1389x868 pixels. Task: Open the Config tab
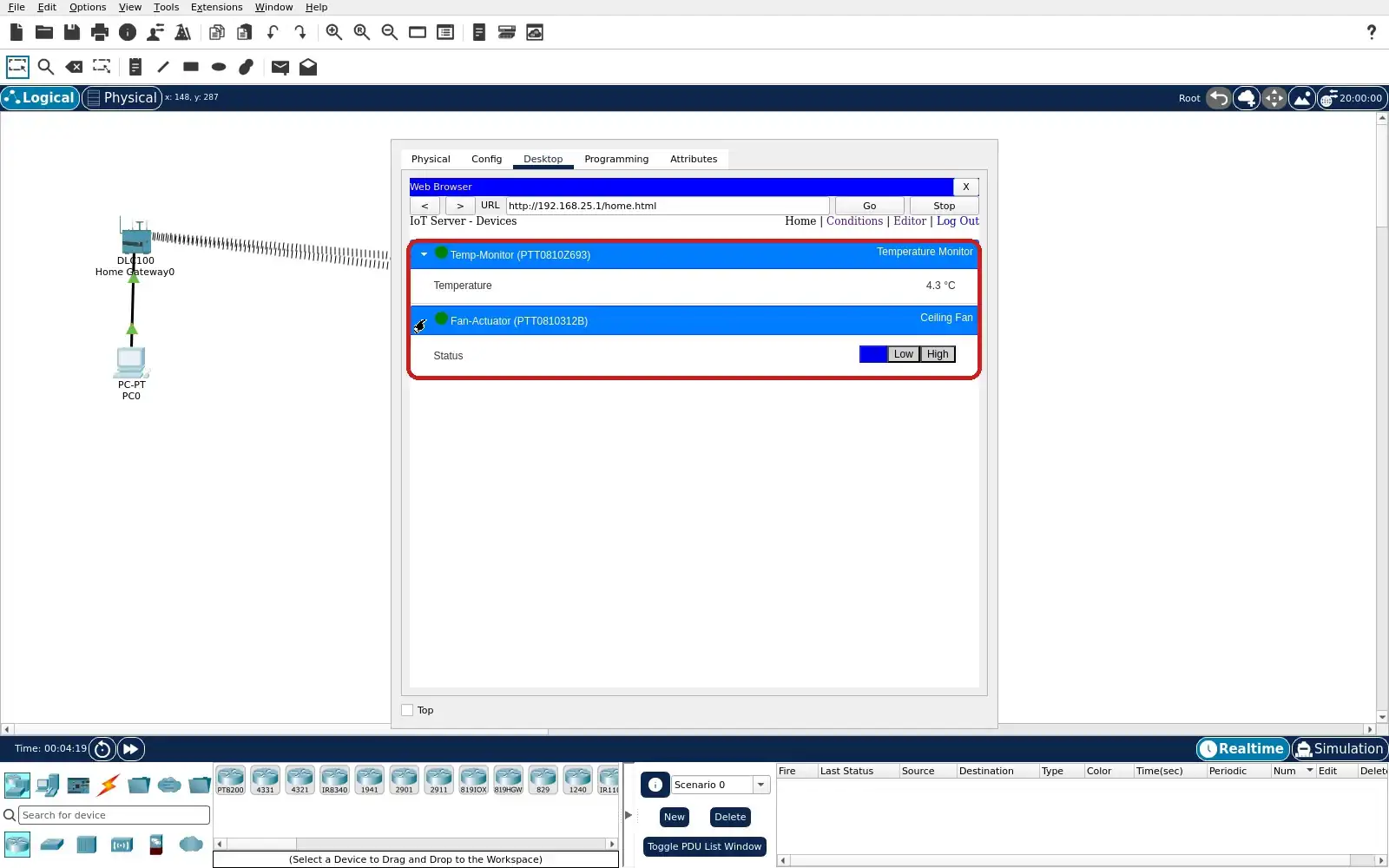point(486,159)
